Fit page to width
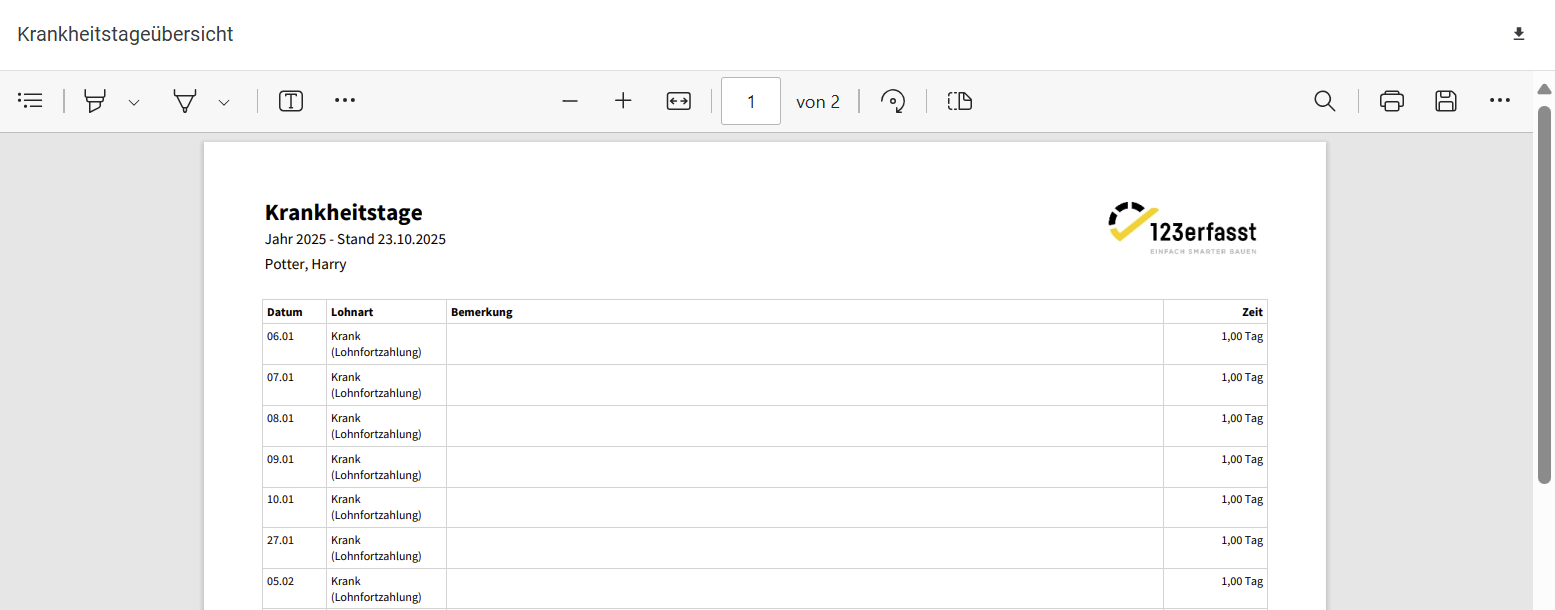 [679, 101]
